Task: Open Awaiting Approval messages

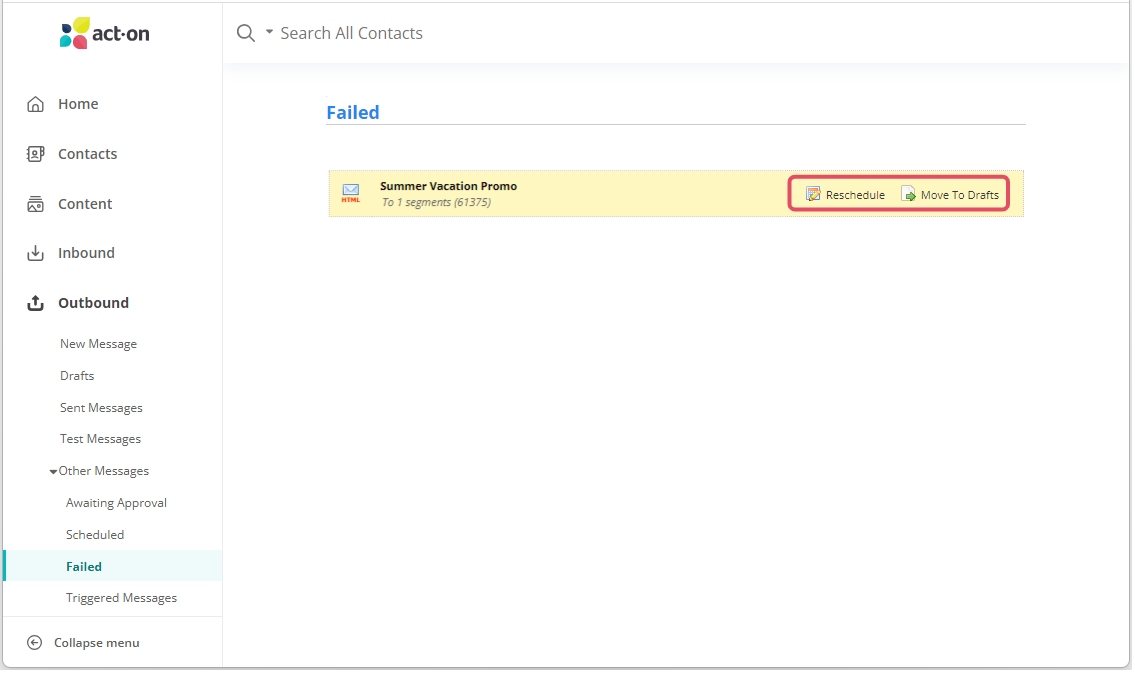Action: (x=117, y=503)
